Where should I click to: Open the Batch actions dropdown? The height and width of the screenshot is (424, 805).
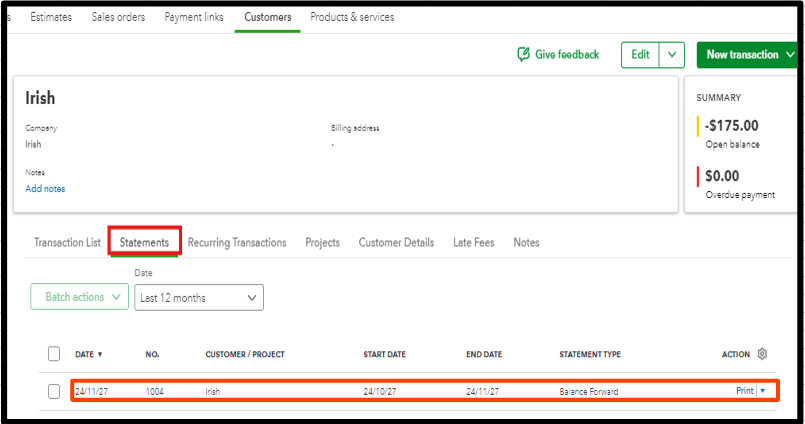[80, 297]
